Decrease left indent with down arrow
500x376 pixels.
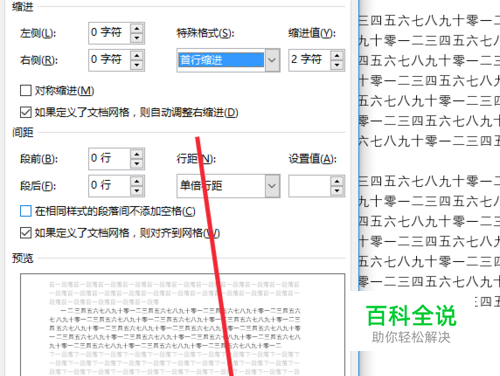[137, 38]
